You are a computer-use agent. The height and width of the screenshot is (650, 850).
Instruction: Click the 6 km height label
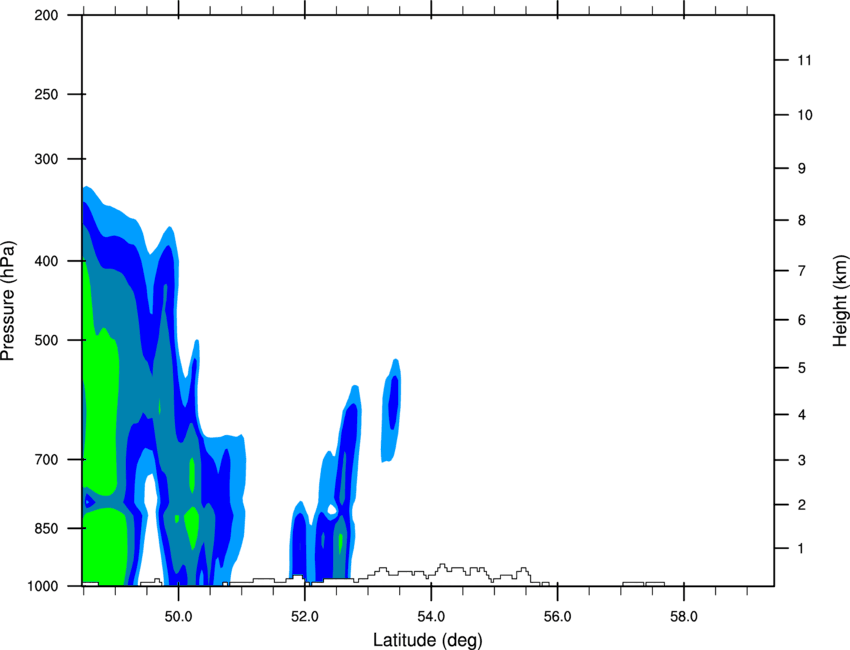click(x=802, y=320)
